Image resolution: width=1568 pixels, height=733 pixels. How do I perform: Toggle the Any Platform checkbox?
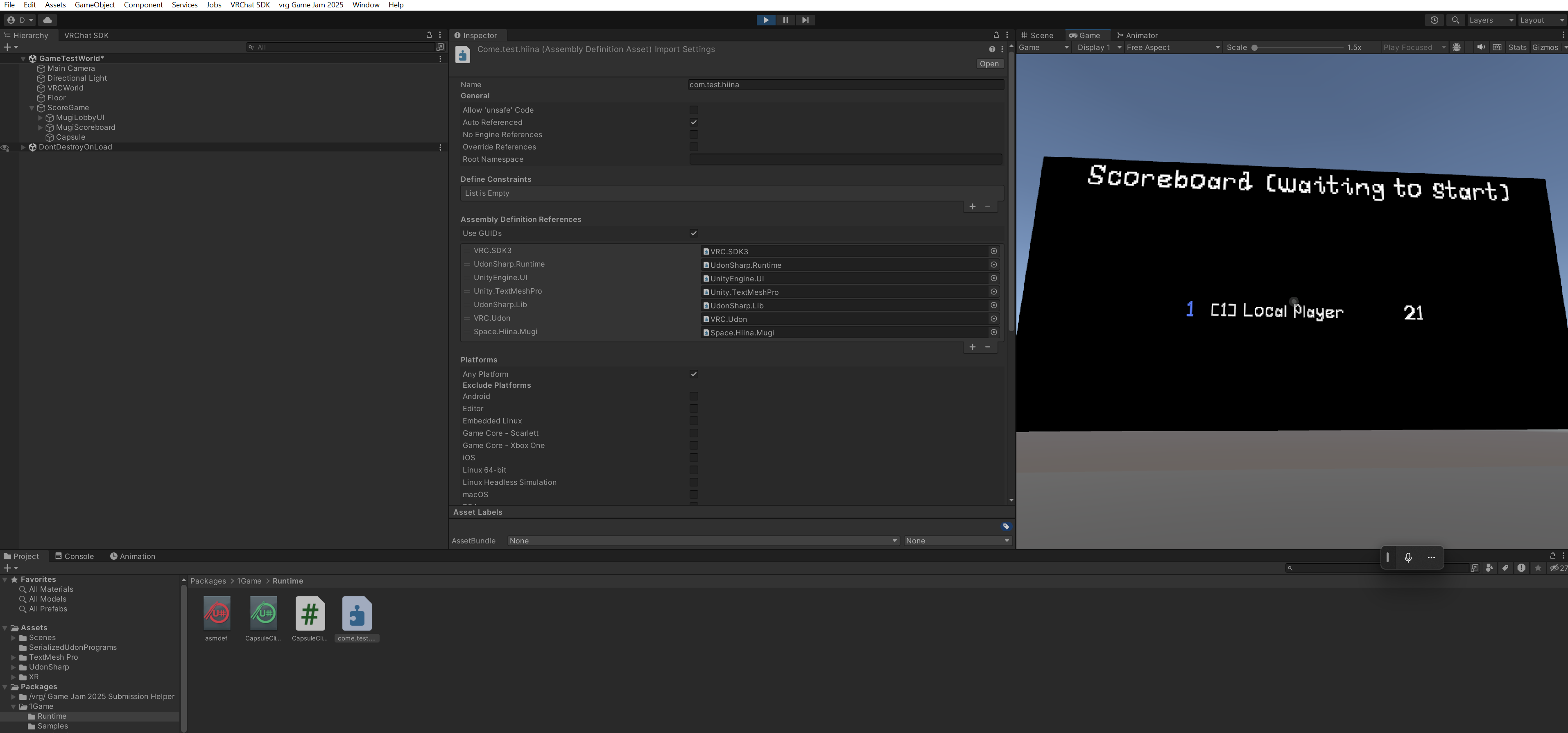(693, 374)
